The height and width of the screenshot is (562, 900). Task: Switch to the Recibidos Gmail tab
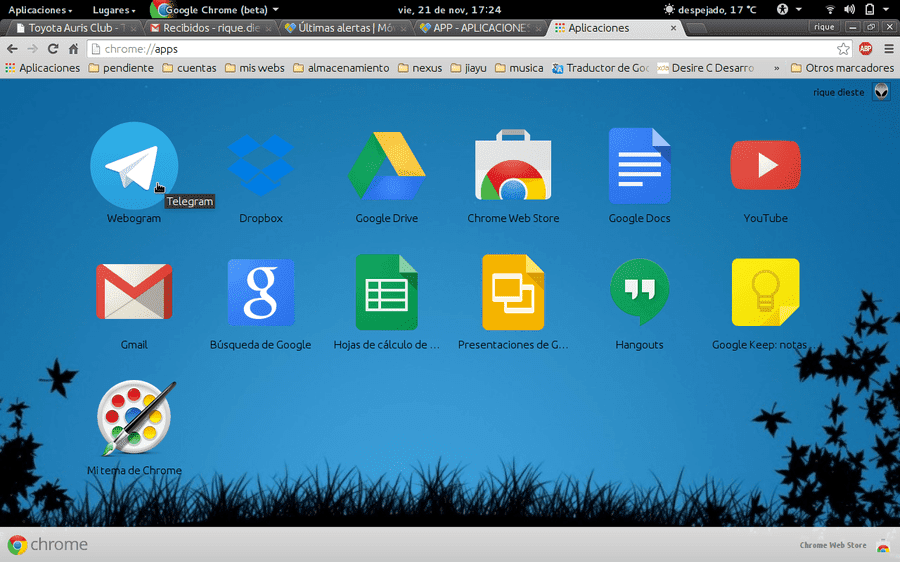pos(210,28)
